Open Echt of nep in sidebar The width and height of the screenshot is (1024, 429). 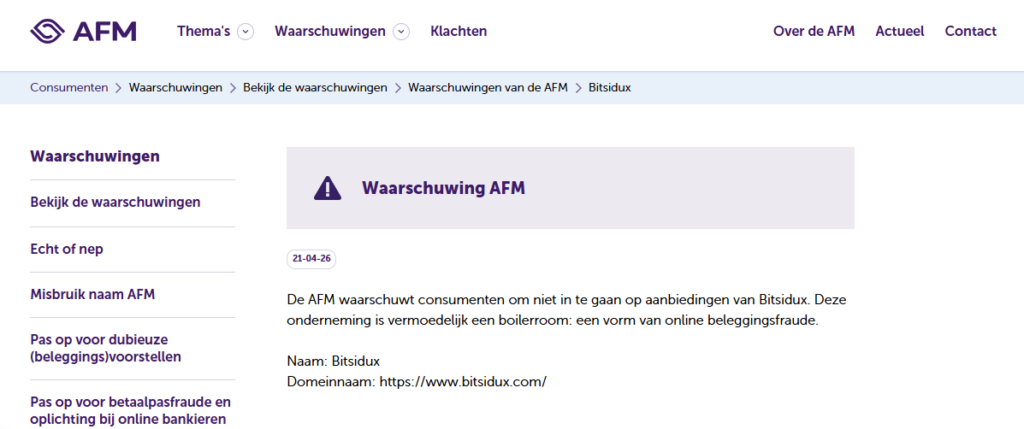point(67,249)
